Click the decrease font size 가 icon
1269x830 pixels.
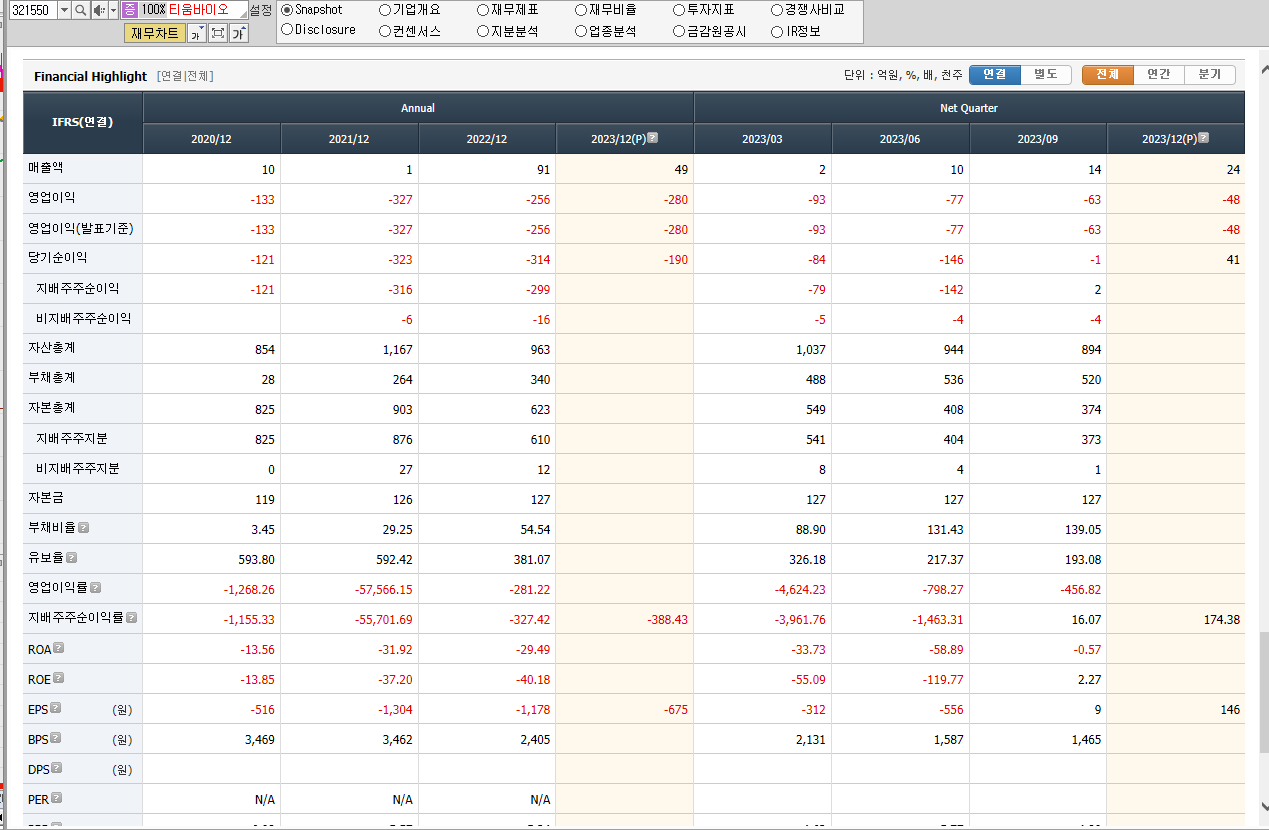click(196, 33)
